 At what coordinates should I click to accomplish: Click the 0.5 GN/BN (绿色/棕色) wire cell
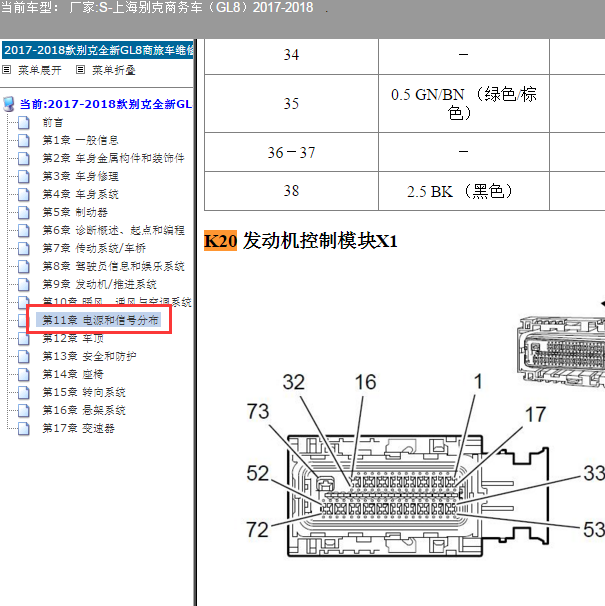(x=464, y=104)
